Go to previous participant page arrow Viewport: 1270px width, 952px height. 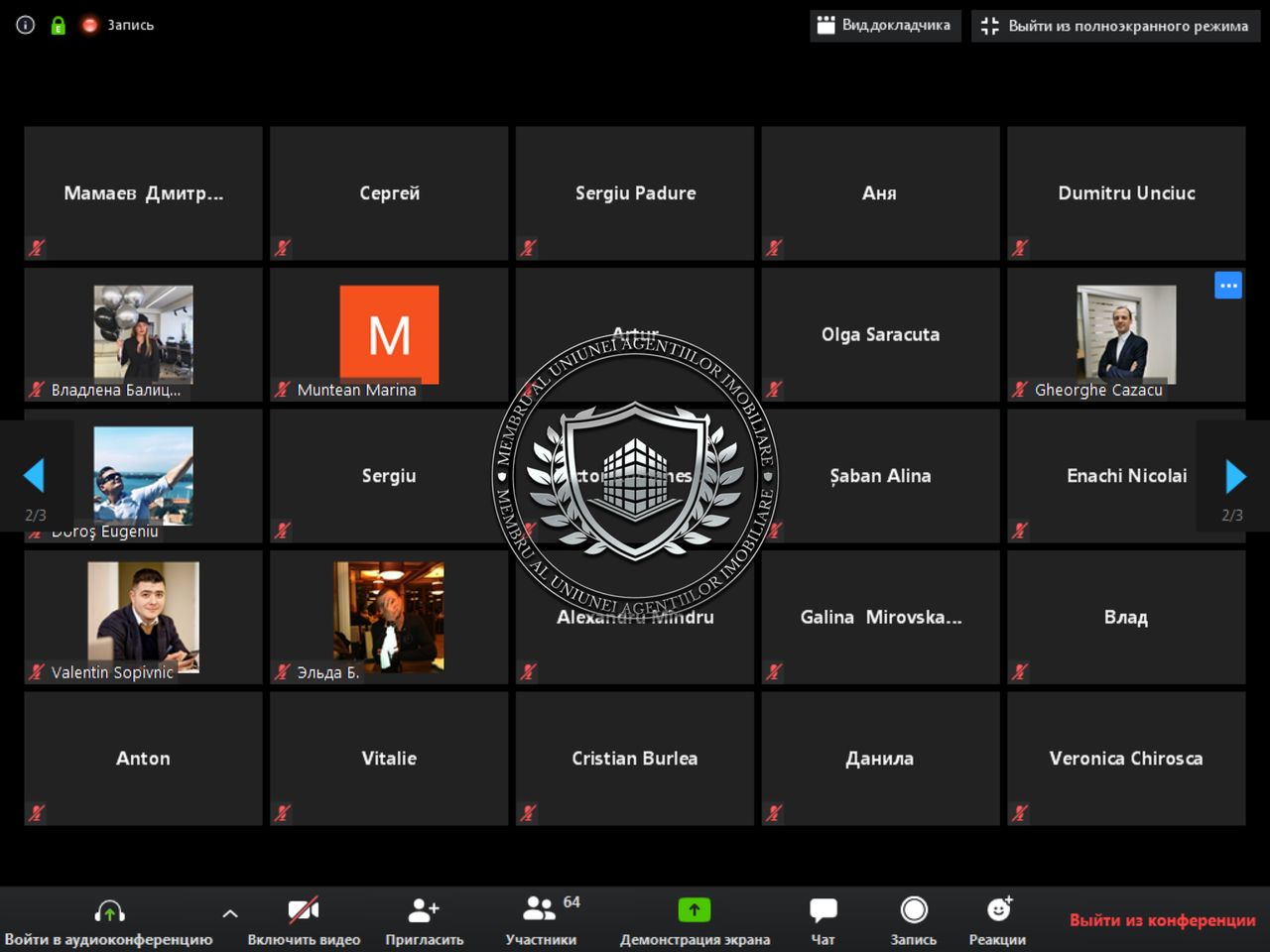point(35,476)
